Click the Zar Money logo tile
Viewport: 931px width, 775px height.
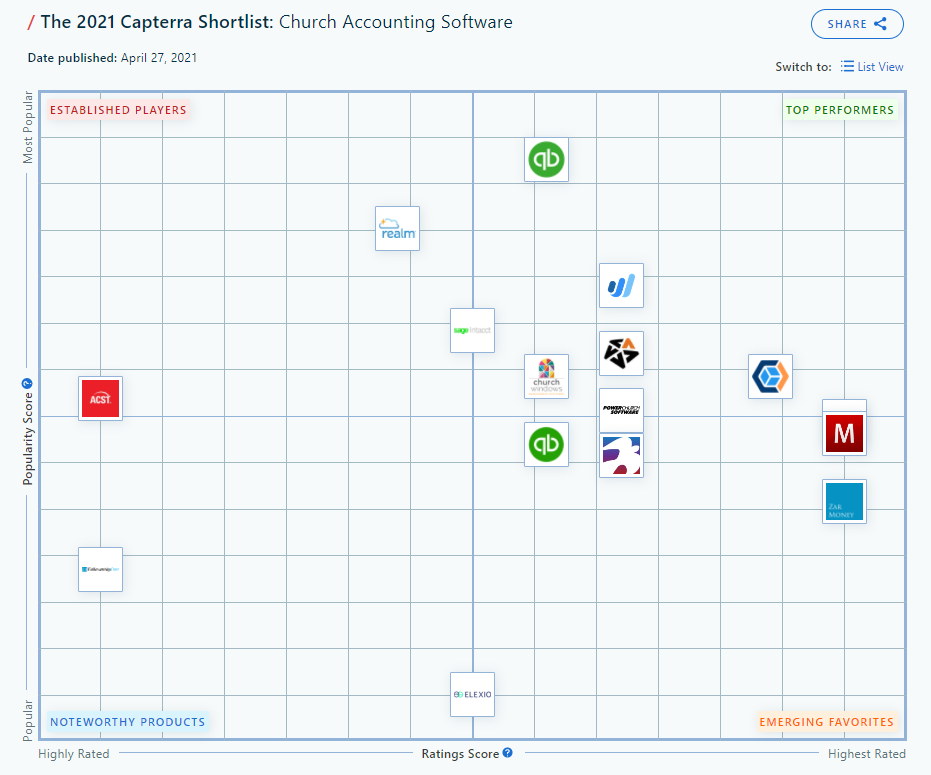pyautogui.click(x=844, y=501)
